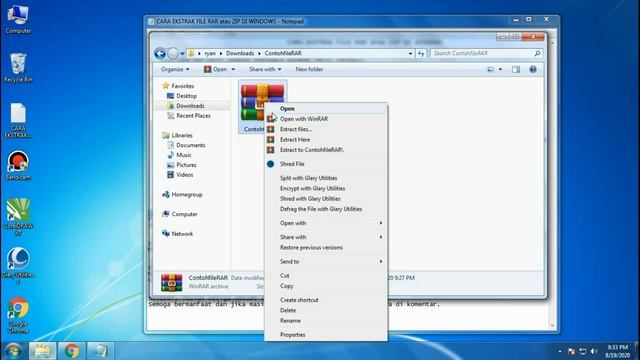640x360 pixels.
Task: Open the Share with toolbar dropdown
Action: point(265,69)
